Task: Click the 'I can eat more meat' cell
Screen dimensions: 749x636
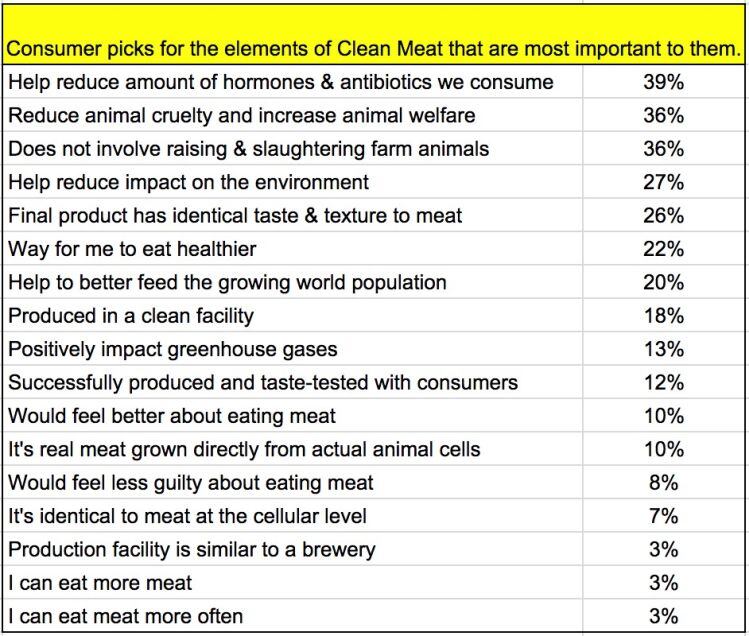Action: [x=100, y=583]
